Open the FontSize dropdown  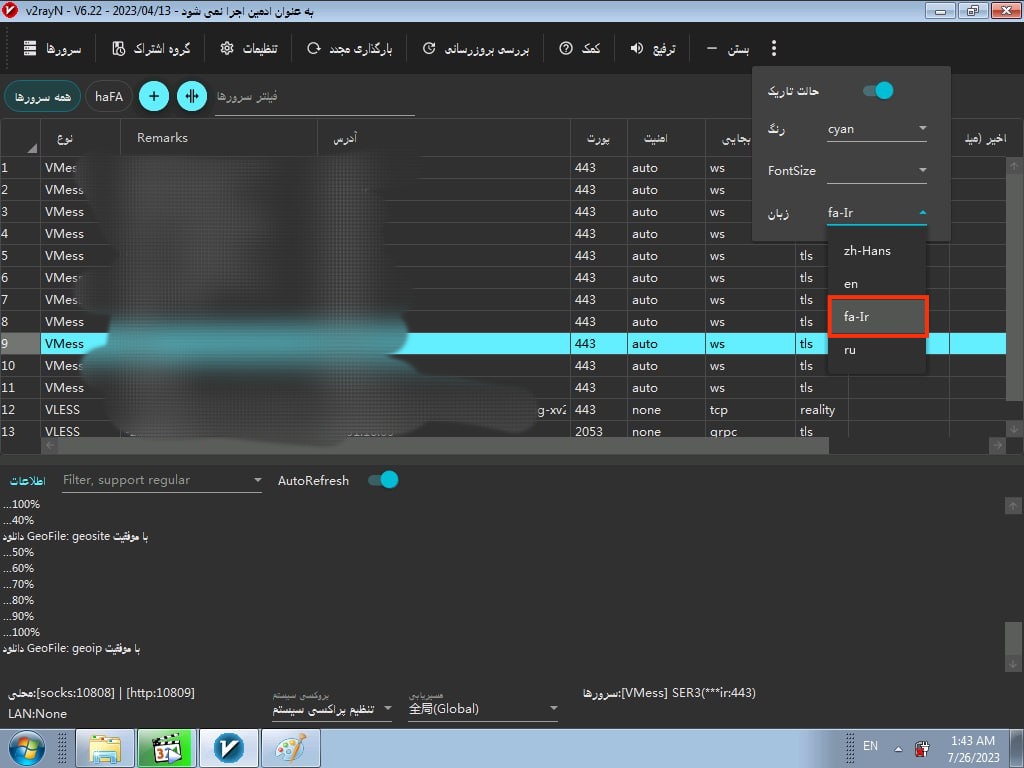pyautogui.click(x=876, y=171)
